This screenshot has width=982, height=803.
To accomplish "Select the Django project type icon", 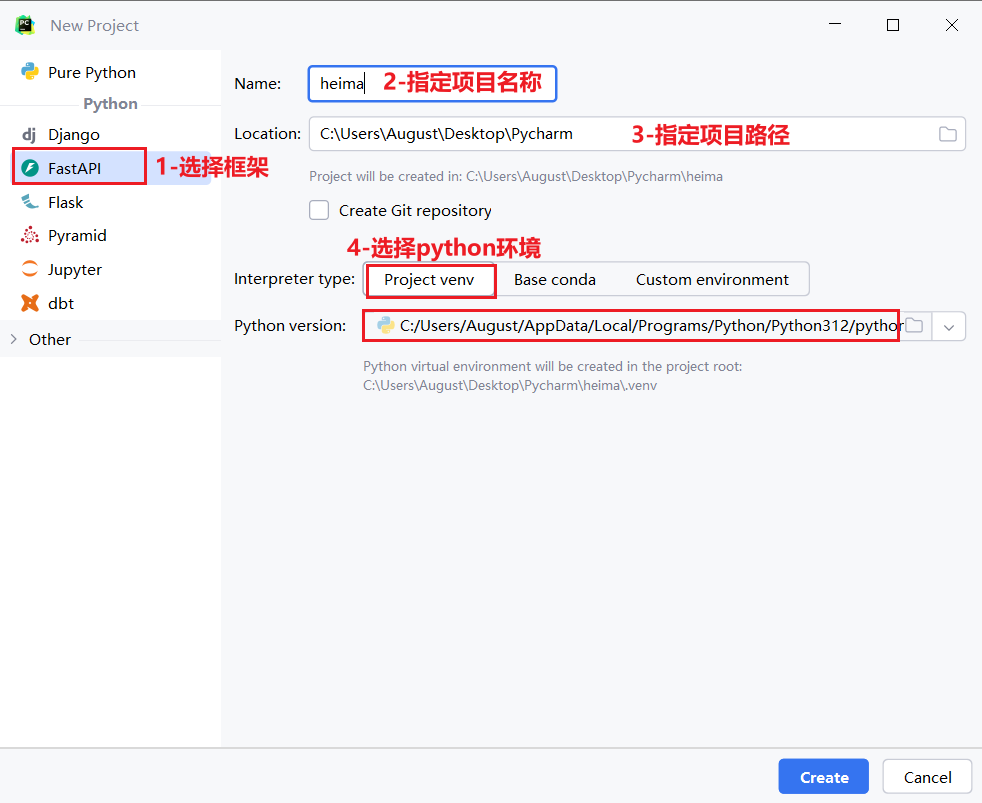I will (x=30, y=134).
